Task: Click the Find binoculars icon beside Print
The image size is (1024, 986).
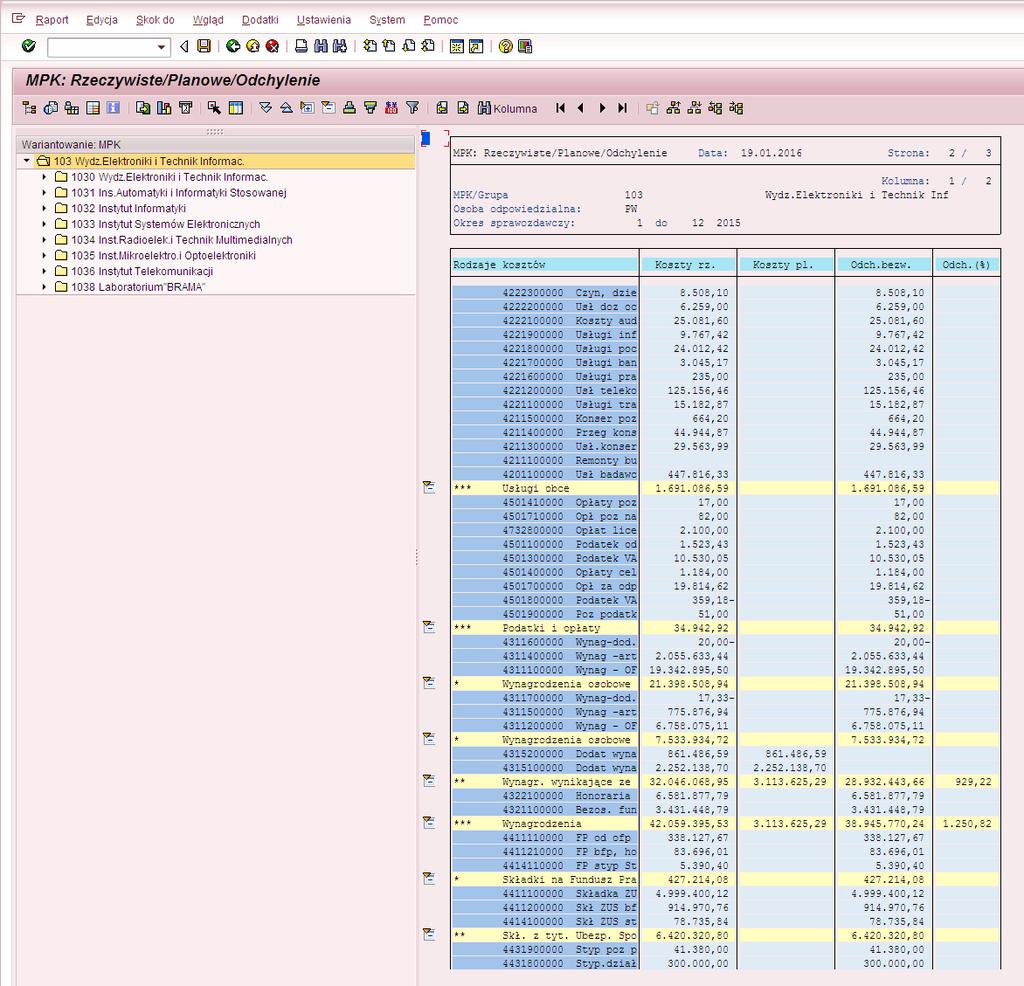Action: pos(321,46)
